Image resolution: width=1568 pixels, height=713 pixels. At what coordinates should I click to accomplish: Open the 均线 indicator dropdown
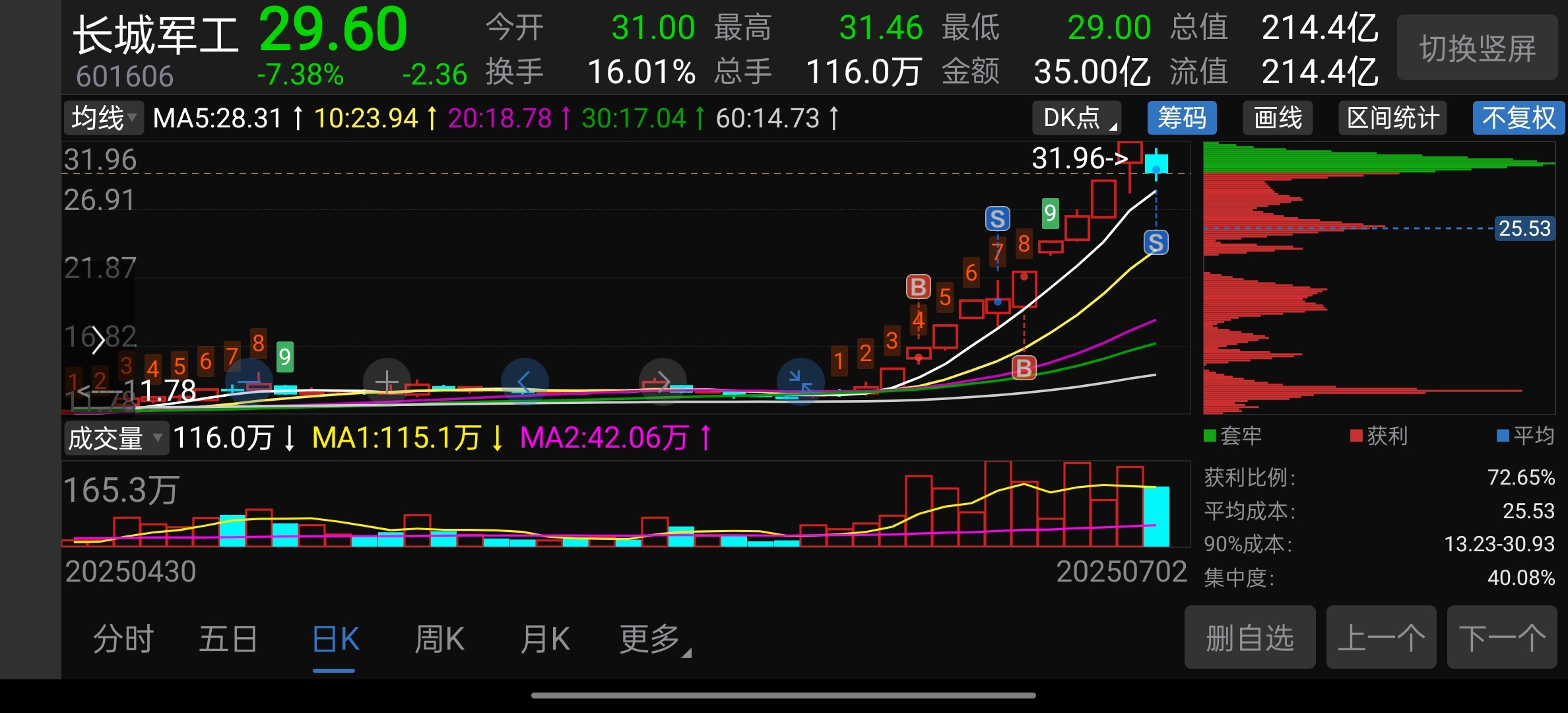[x=104, y=119]
